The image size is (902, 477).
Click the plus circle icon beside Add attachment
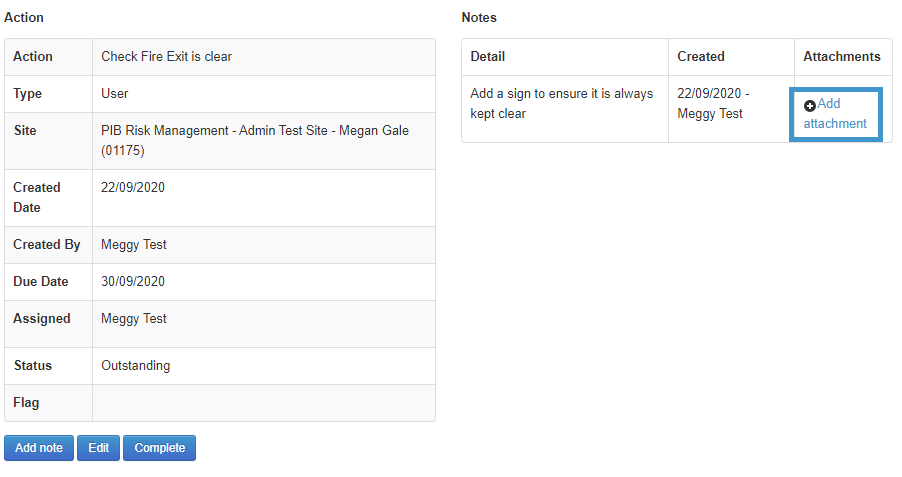(x=809, y=105)
